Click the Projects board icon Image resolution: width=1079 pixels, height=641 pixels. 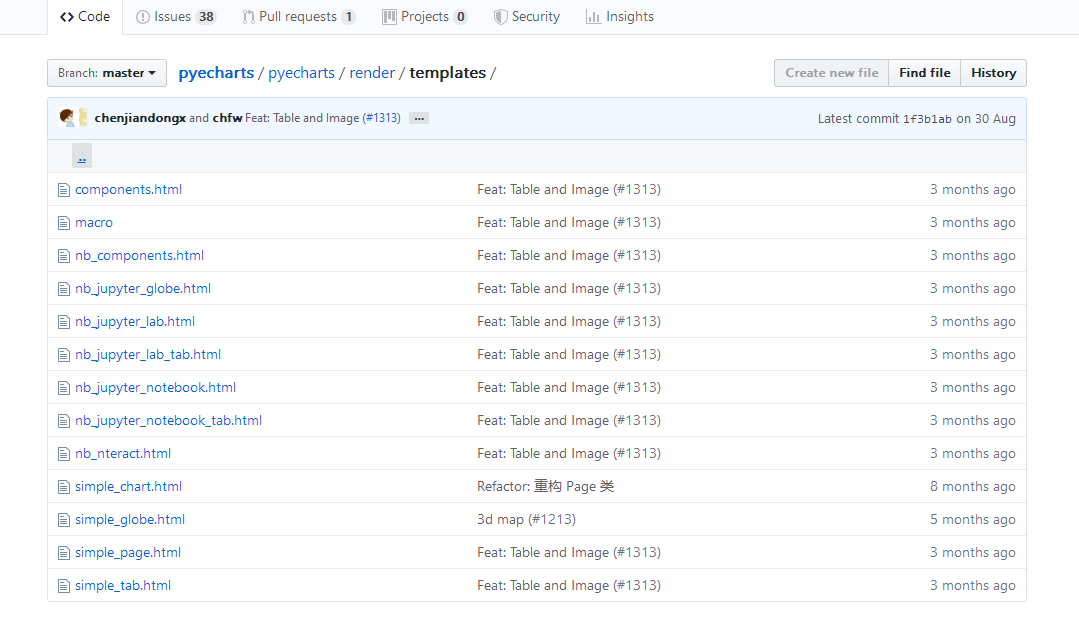click(x=389, y=17)
